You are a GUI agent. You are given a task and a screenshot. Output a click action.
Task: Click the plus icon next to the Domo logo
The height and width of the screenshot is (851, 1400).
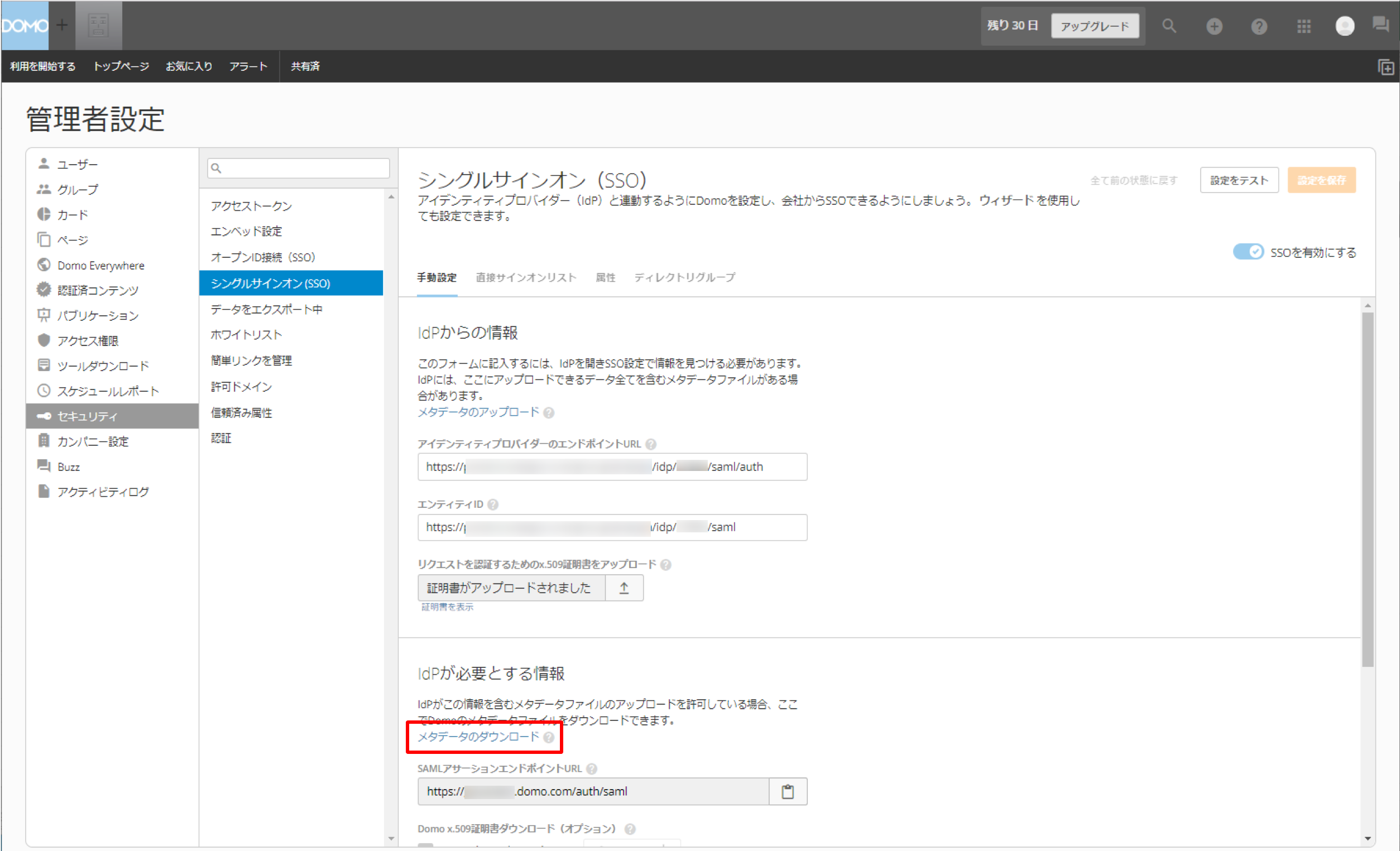tap(62, 26)
